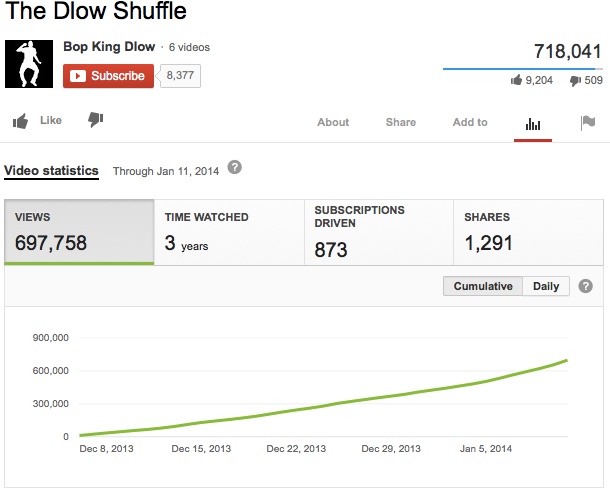This screenshot has height=489, width=610.
Task: Click the channel avatar dancer thumbnail
Action: coord(29,64)
